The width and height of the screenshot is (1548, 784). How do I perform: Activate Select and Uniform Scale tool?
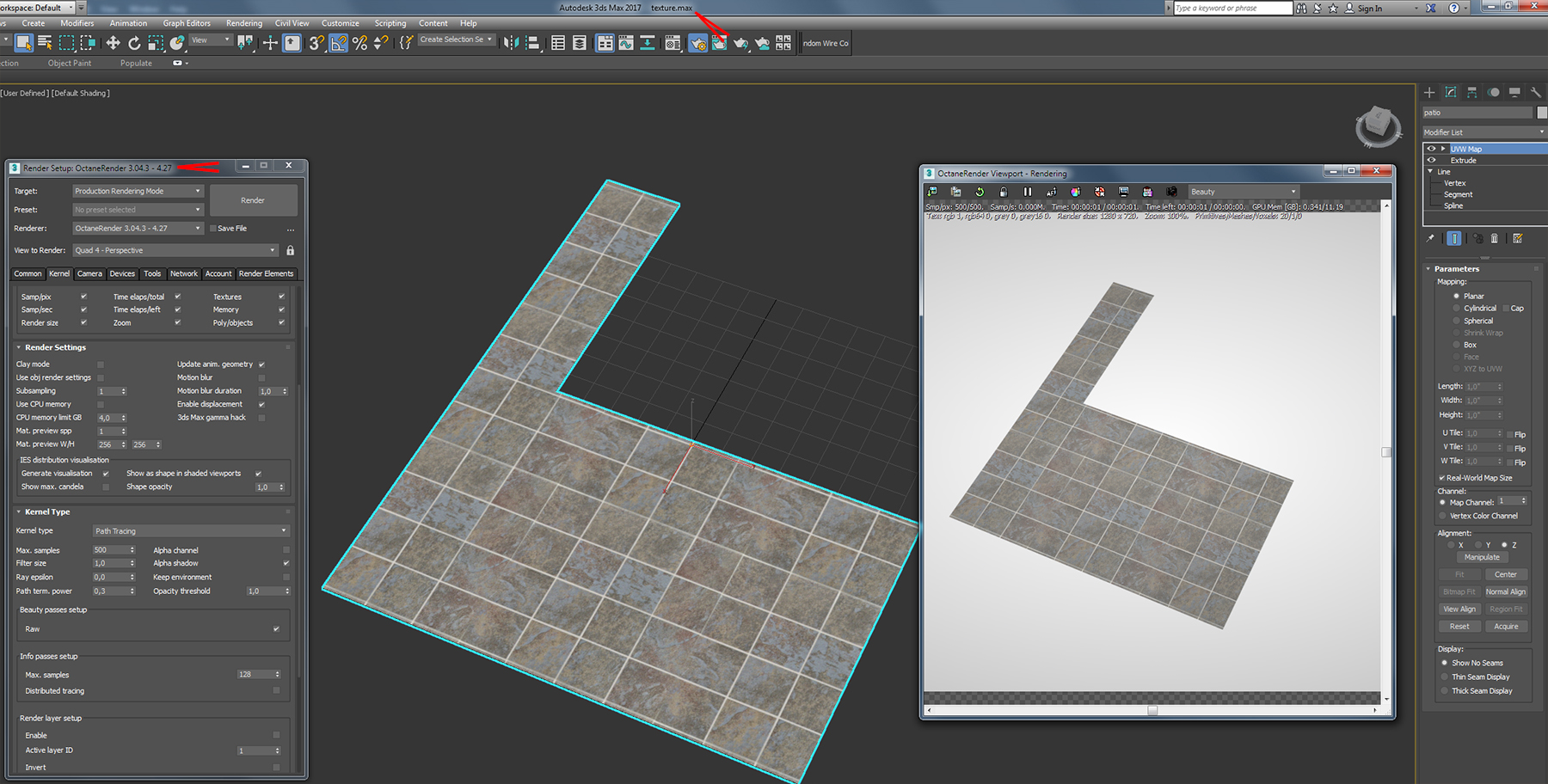tap(156, 43)
